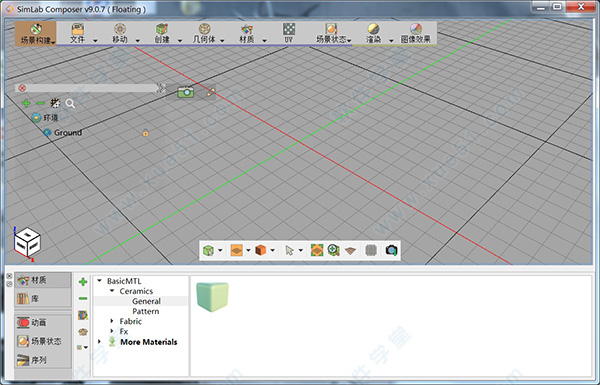
Task: Click the link icon beside camera
Action: [211, 92]
